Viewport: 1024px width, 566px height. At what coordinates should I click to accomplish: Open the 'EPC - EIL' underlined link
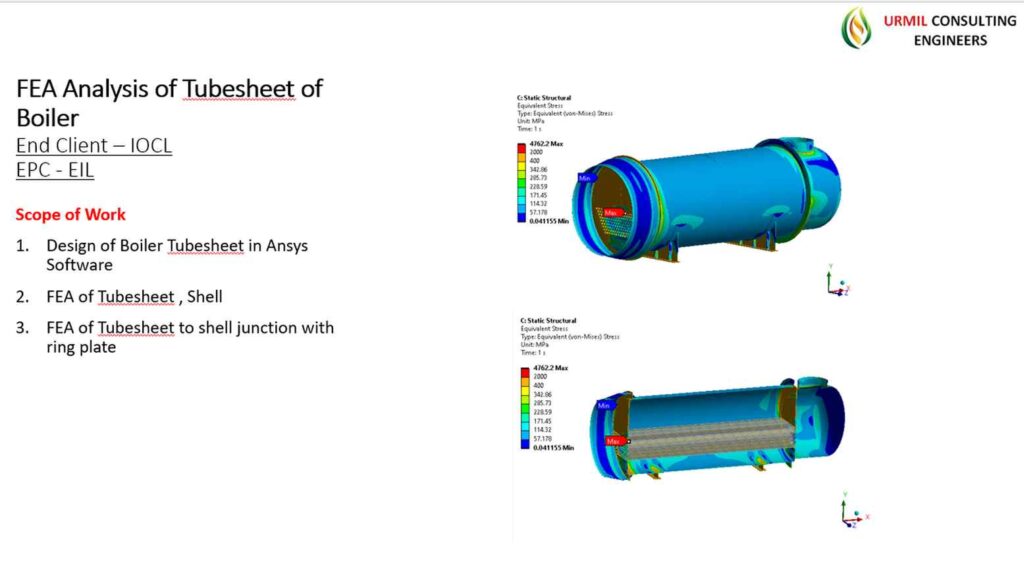[x=55, y=170]
